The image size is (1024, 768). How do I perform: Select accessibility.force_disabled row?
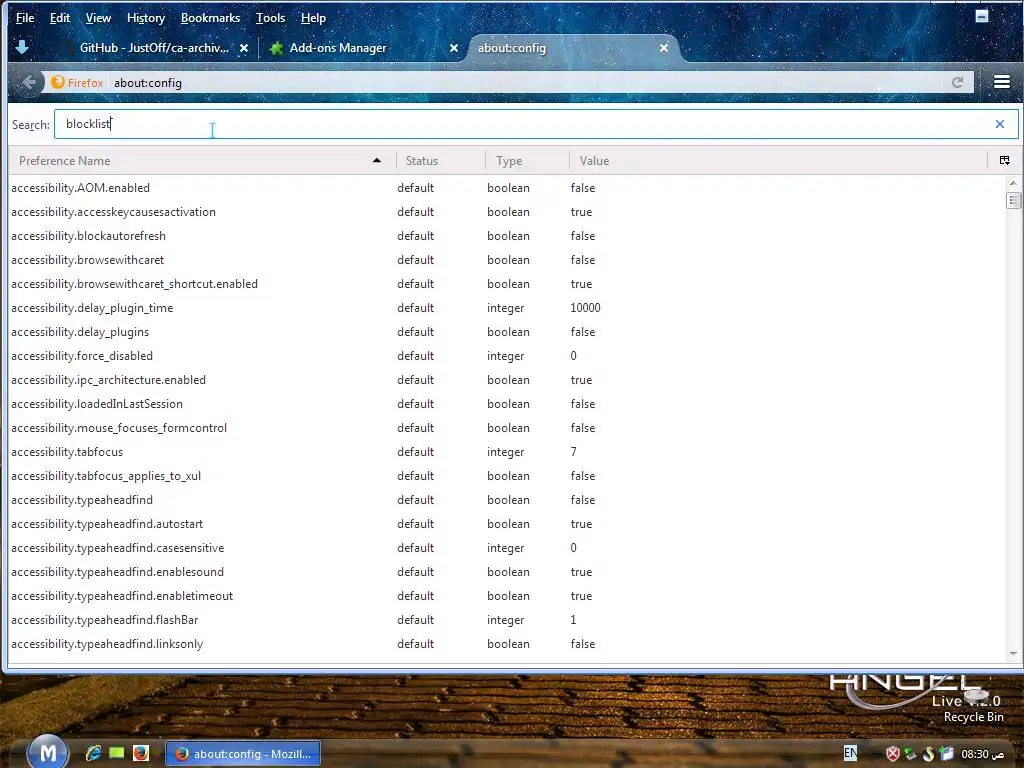pyautogui.click(x=507, y=356)
